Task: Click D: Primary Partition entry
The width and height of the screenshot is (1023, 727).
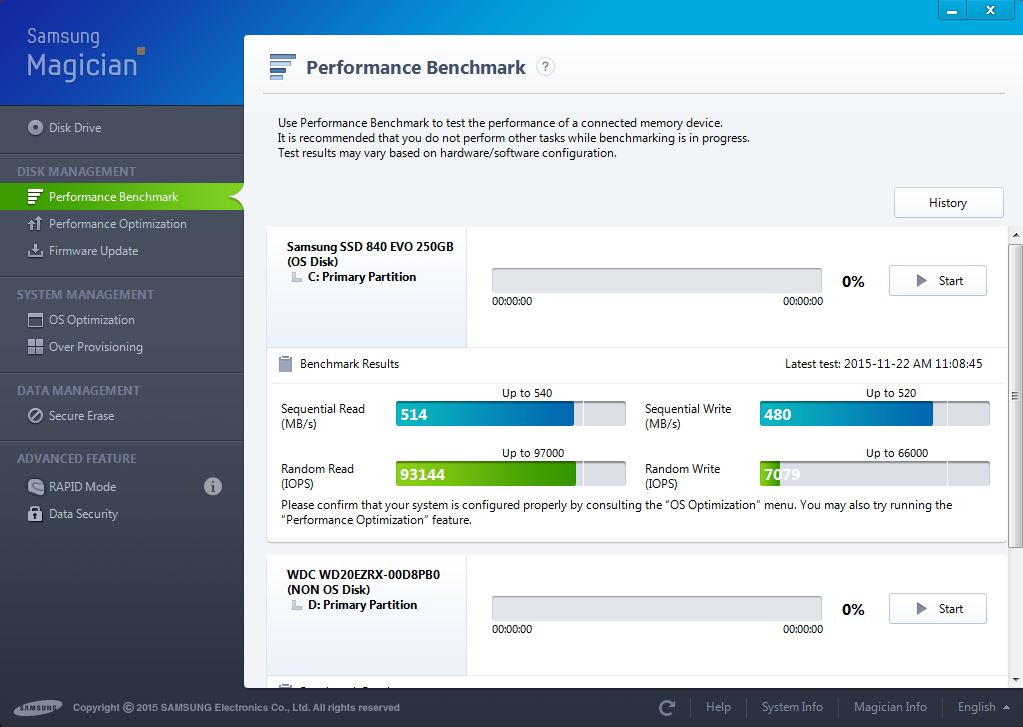Action: (x=362, y=605)
